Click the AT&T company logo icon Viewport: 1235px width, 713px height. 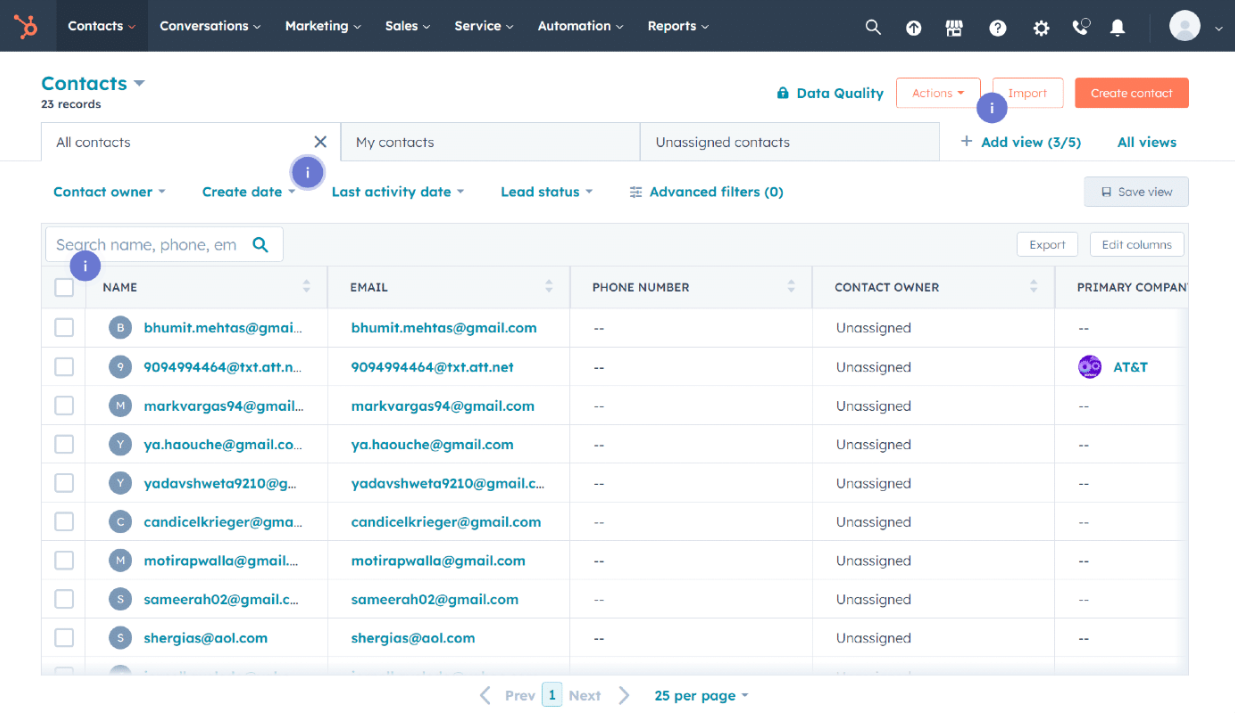(1090, 367)
